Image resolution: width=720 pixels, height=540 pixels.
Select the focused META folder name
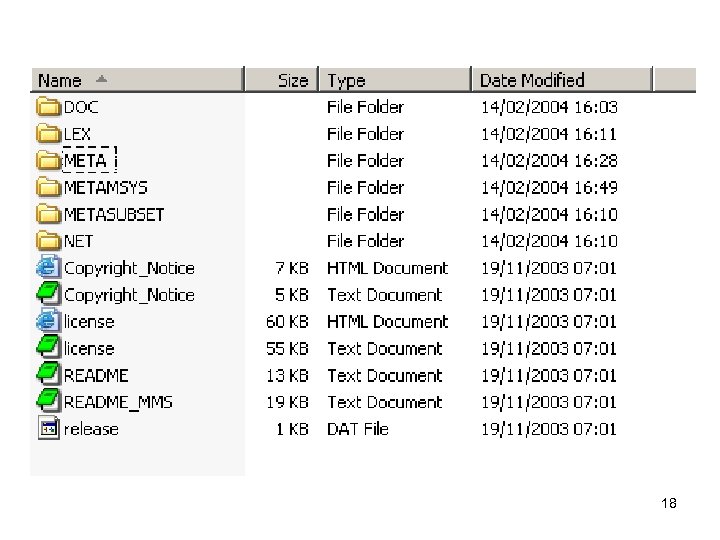click(x=88, y=160)
